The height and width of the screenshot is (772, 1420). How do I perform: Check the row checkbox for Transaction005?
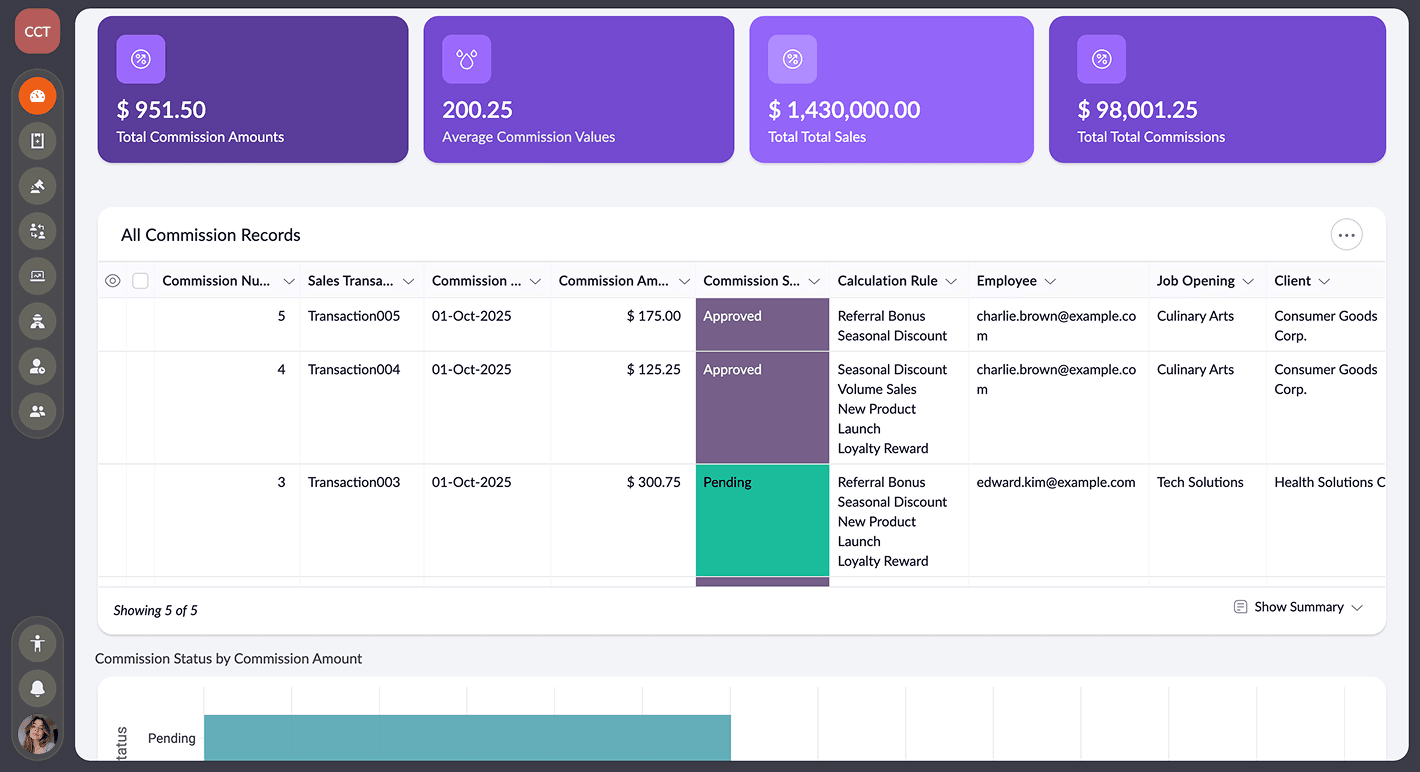click(140, 315)
